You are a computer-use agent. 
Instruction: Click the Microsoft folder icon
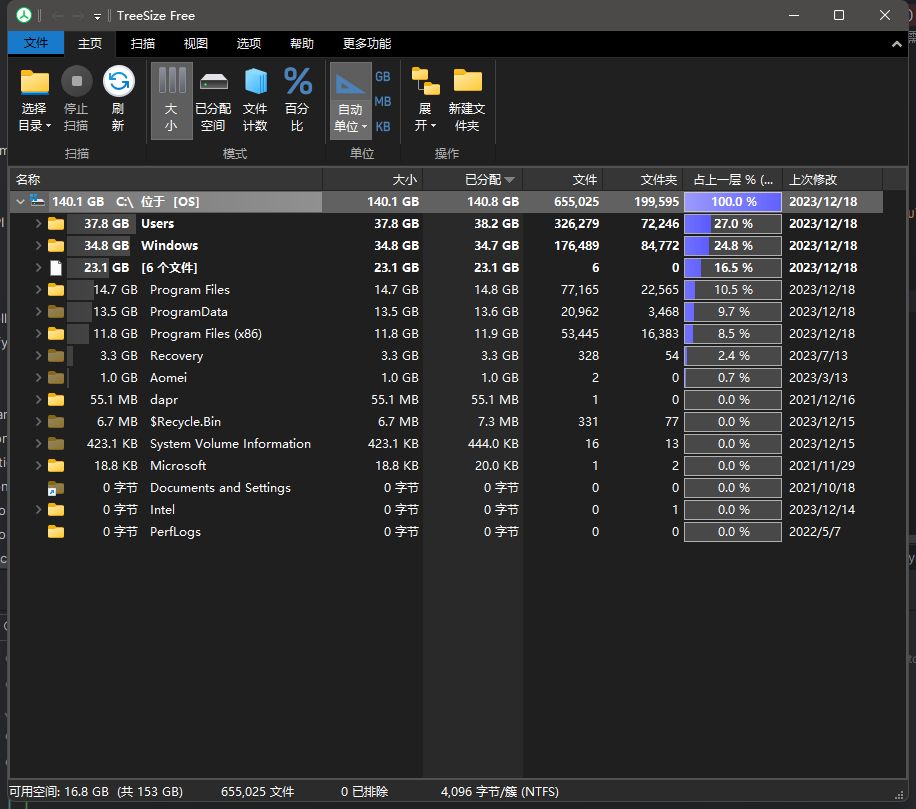[x=56, y=466]
